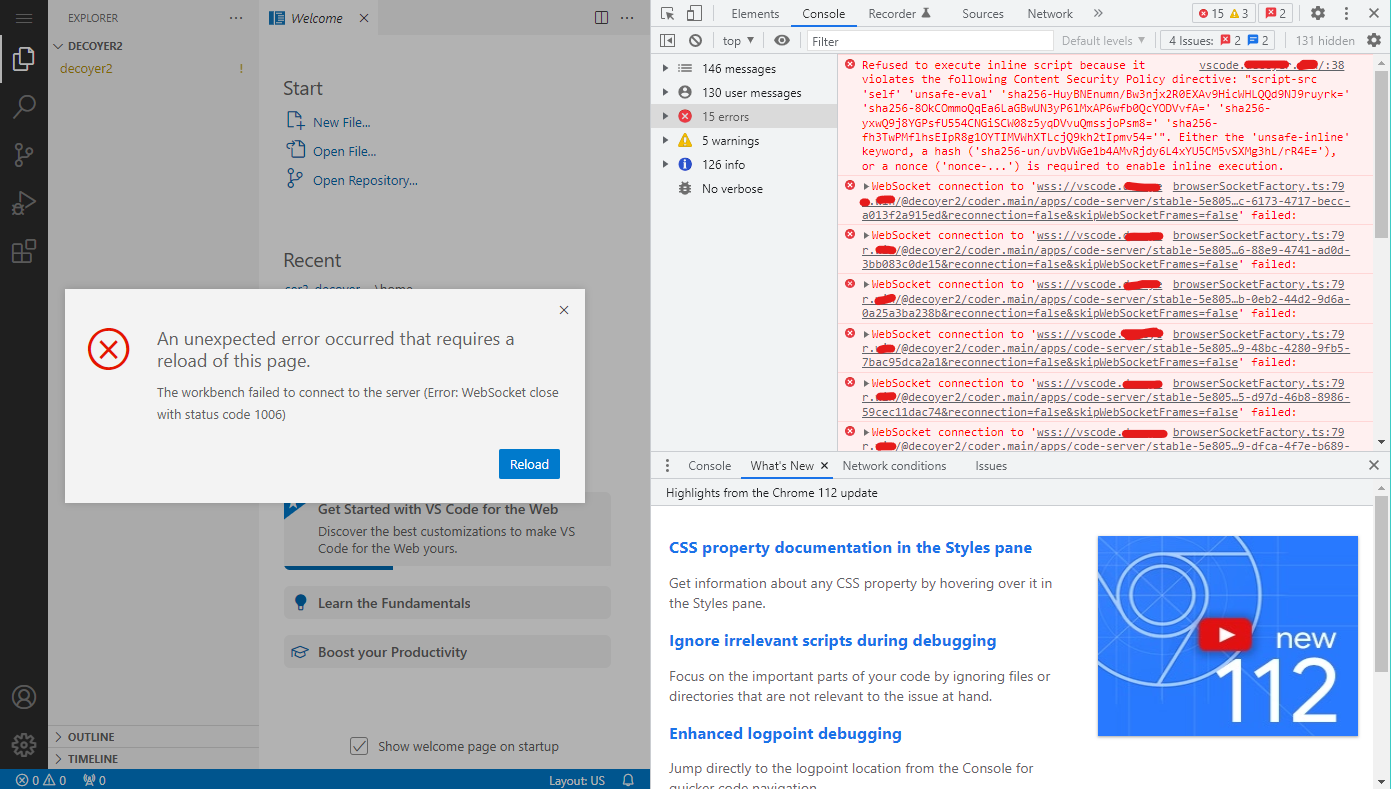Viewport: 1391px width, 789px height.
Task: Open DevTools settings gear
Action: [x=1318, y=13]
